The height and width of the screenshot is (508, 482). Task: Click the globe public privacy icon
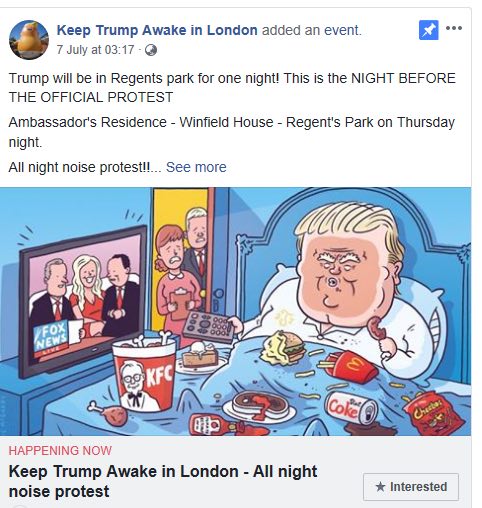pos(151,50)
